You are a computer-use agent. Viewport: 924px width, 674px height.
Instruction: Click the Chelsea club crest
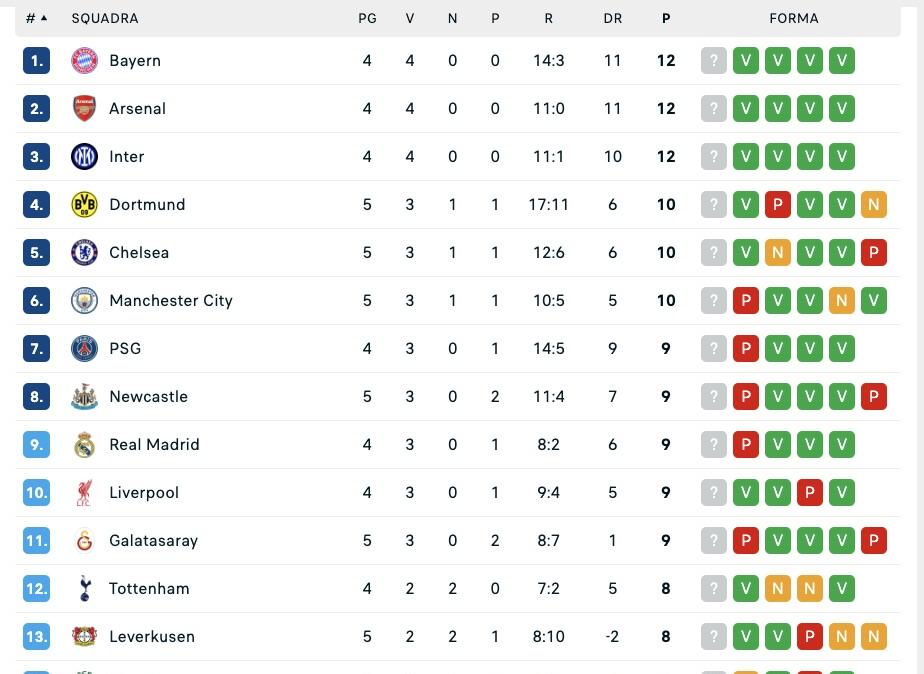click(85, 252)
